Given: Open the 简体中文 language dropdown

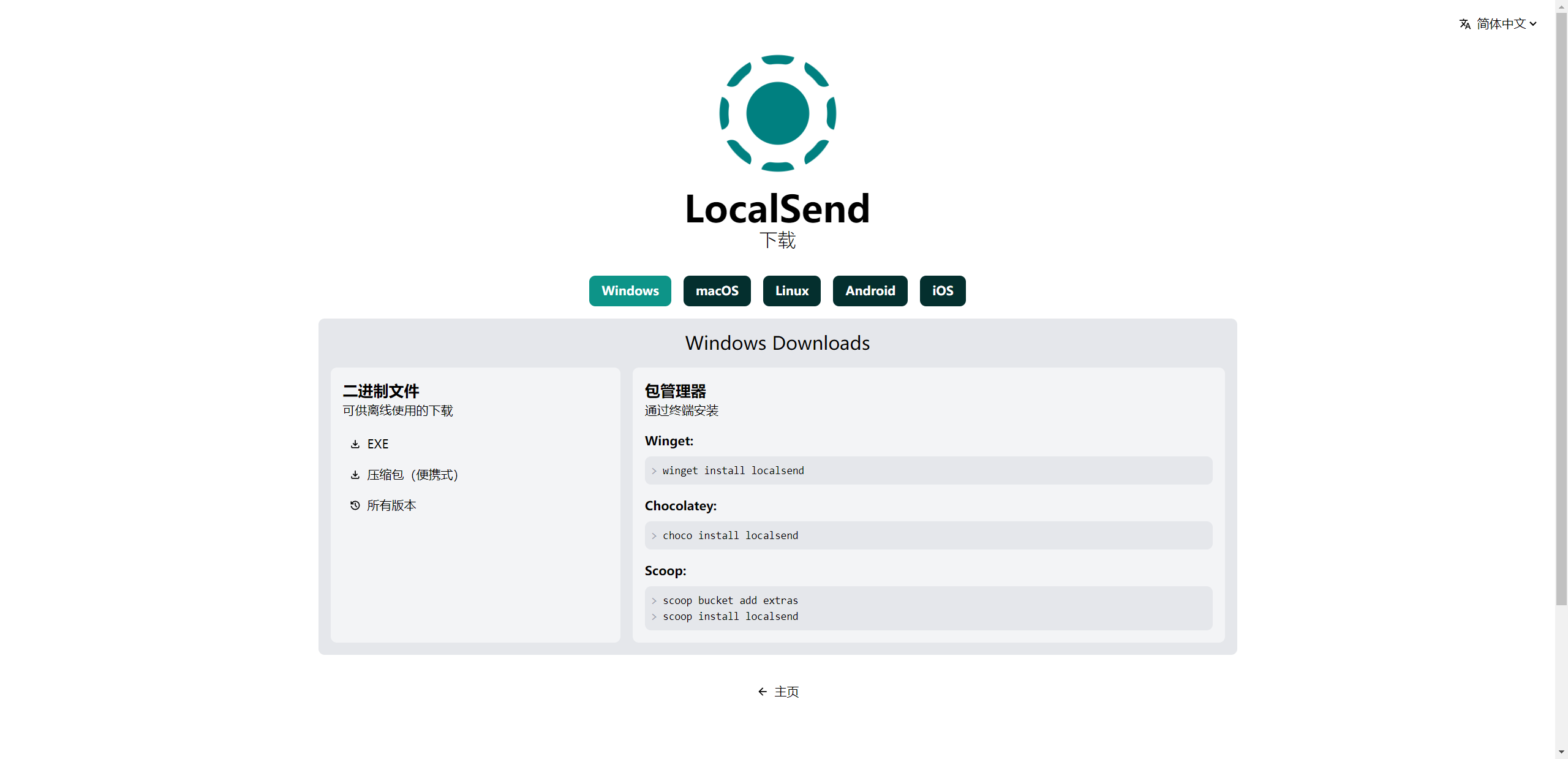Looking at the screenshot, I should (x=1501, y=24).
